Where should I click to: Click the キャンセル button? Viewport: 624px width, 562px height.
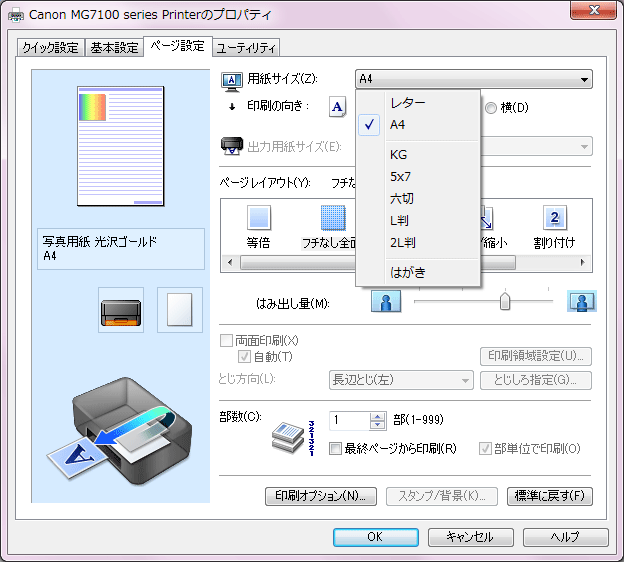pos(471,537)
